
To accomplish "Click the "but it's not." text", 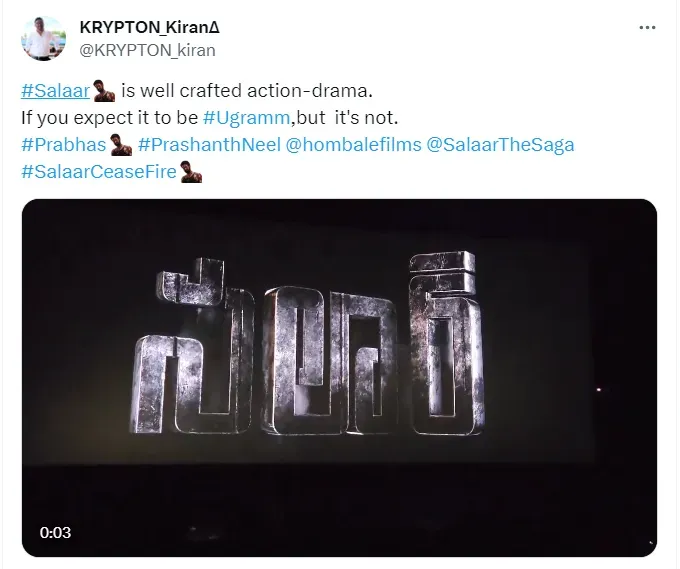I will coord(347,118).
